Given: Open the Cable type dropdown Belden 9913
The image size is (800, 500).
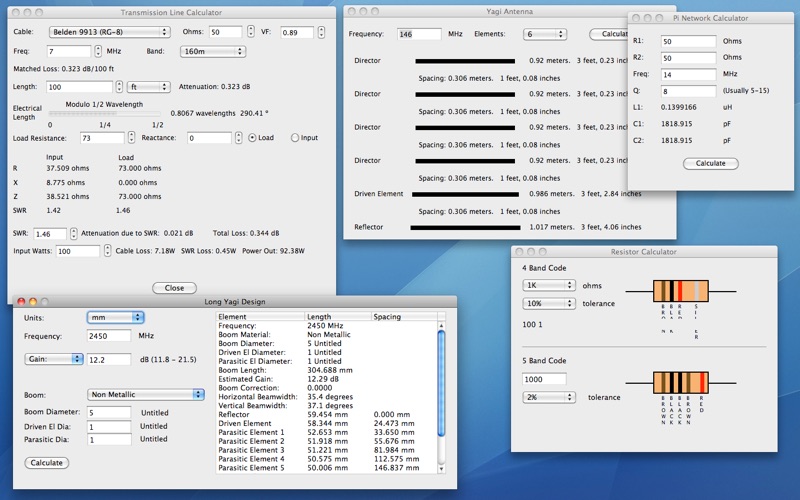Looking at the screenshot, I should 110,32.
